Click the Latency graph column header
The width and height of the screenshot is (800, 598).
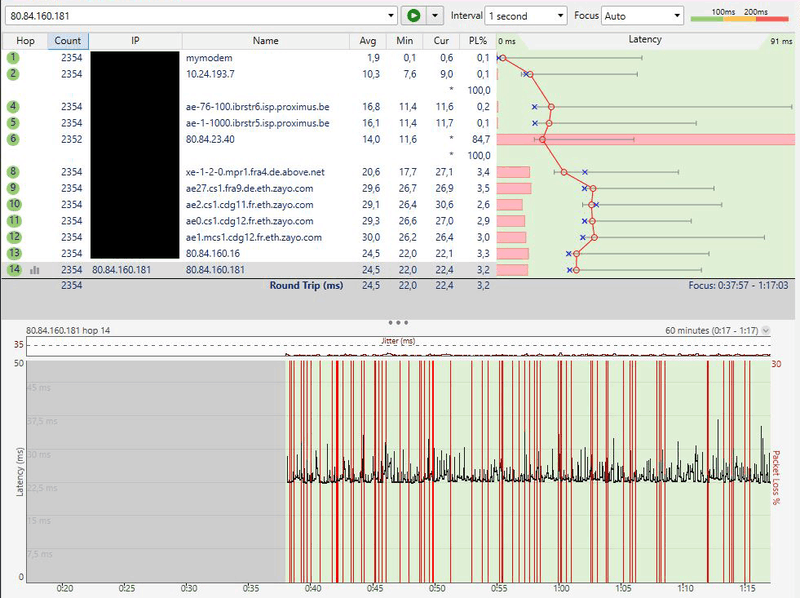pyautogui.click(x=645, y=40)
